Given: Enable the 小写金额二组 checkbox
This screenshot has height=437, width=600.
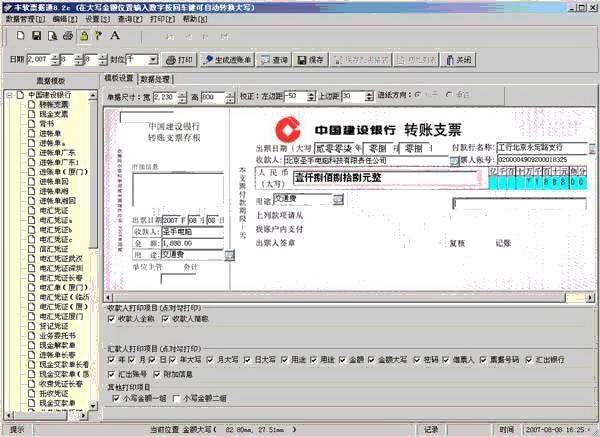Looking at the screenshot, I should click(x=176, y=399).
